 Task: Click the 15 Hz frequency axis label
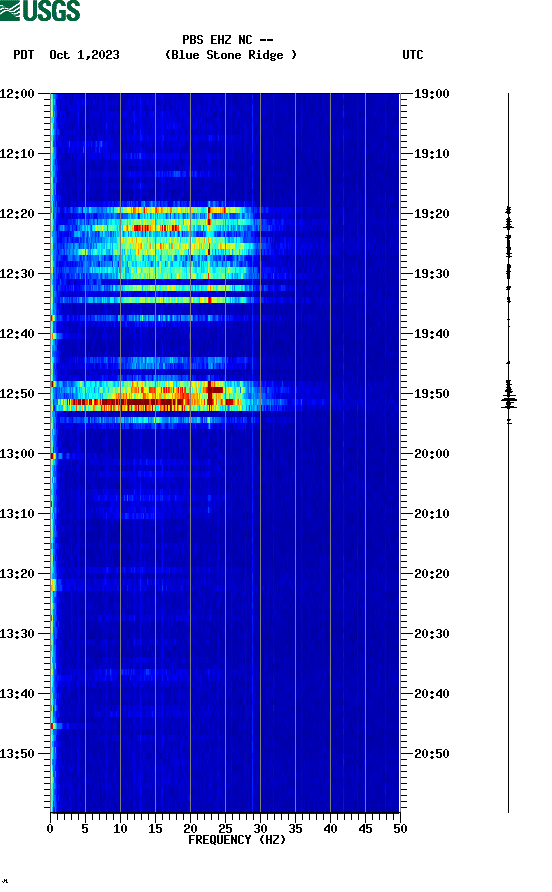155,829
